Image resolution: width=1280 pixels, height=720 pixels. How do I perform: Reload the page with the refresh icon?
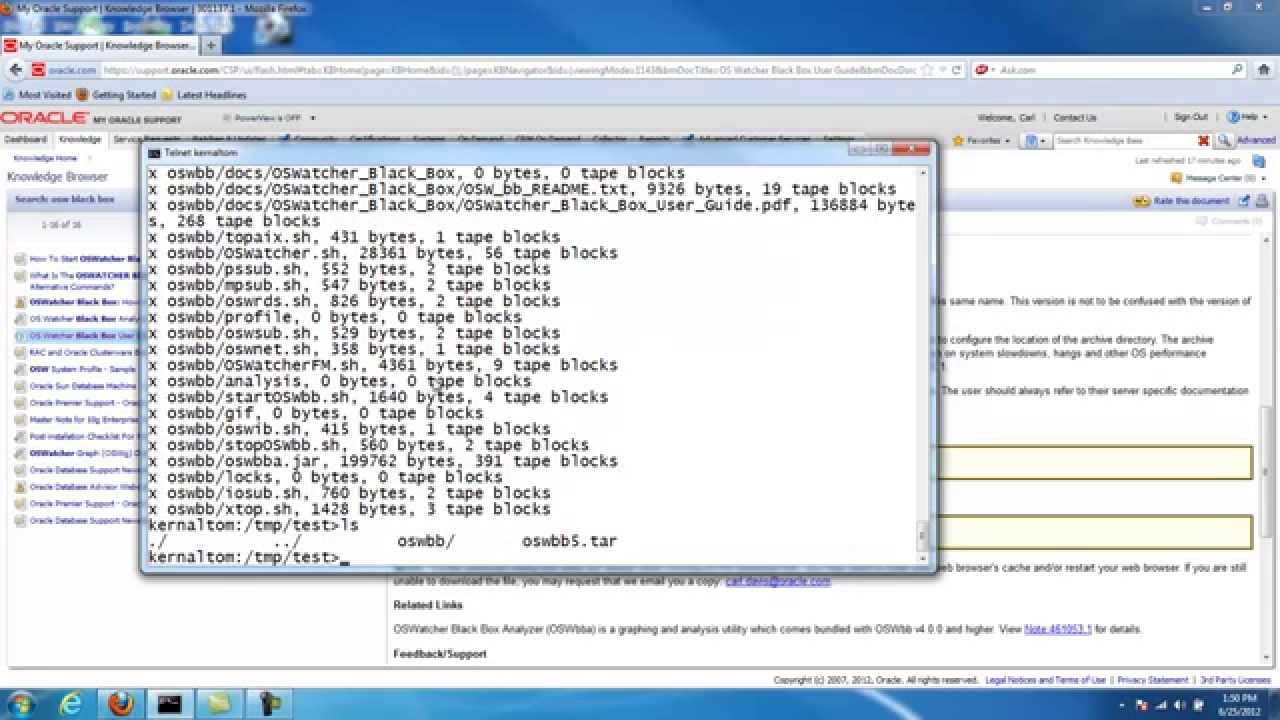point(957,70)
